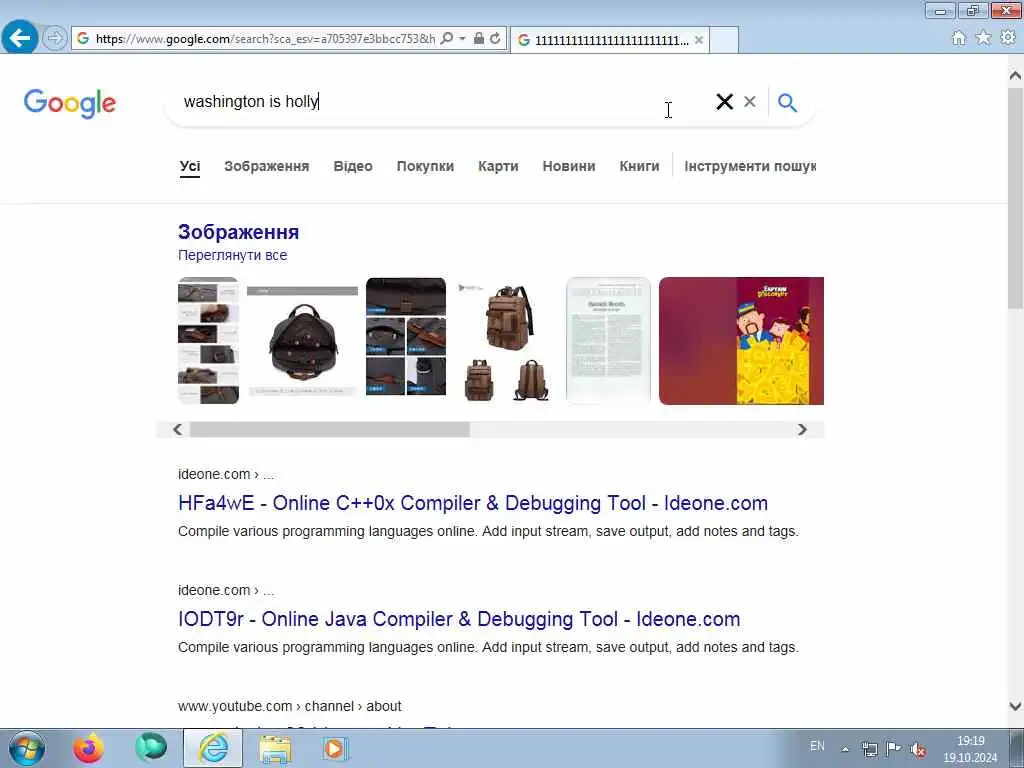Open the bag detail collage thumbnail

[208, 340]
